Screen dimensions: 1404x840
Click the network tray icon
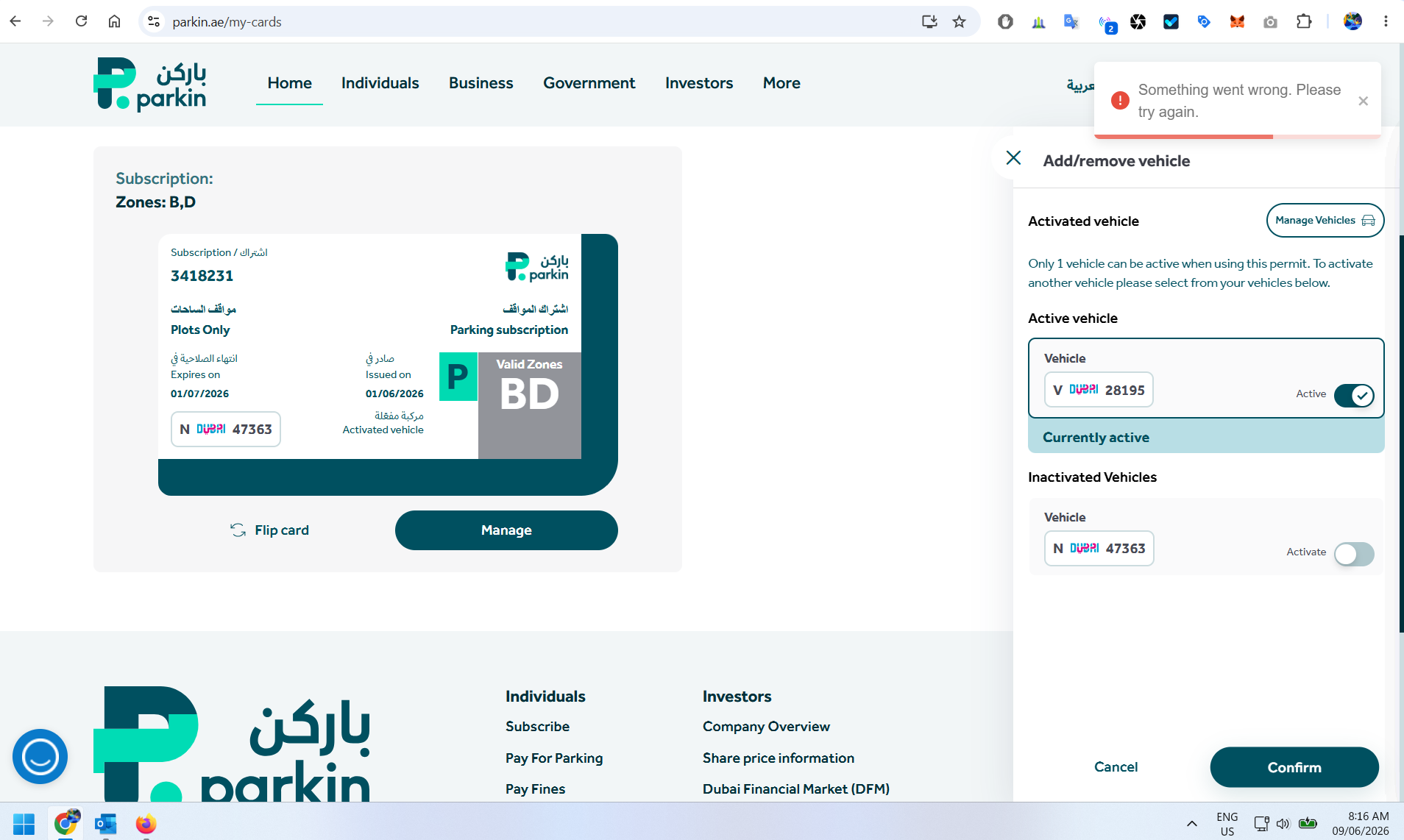tap(1261, 824)
